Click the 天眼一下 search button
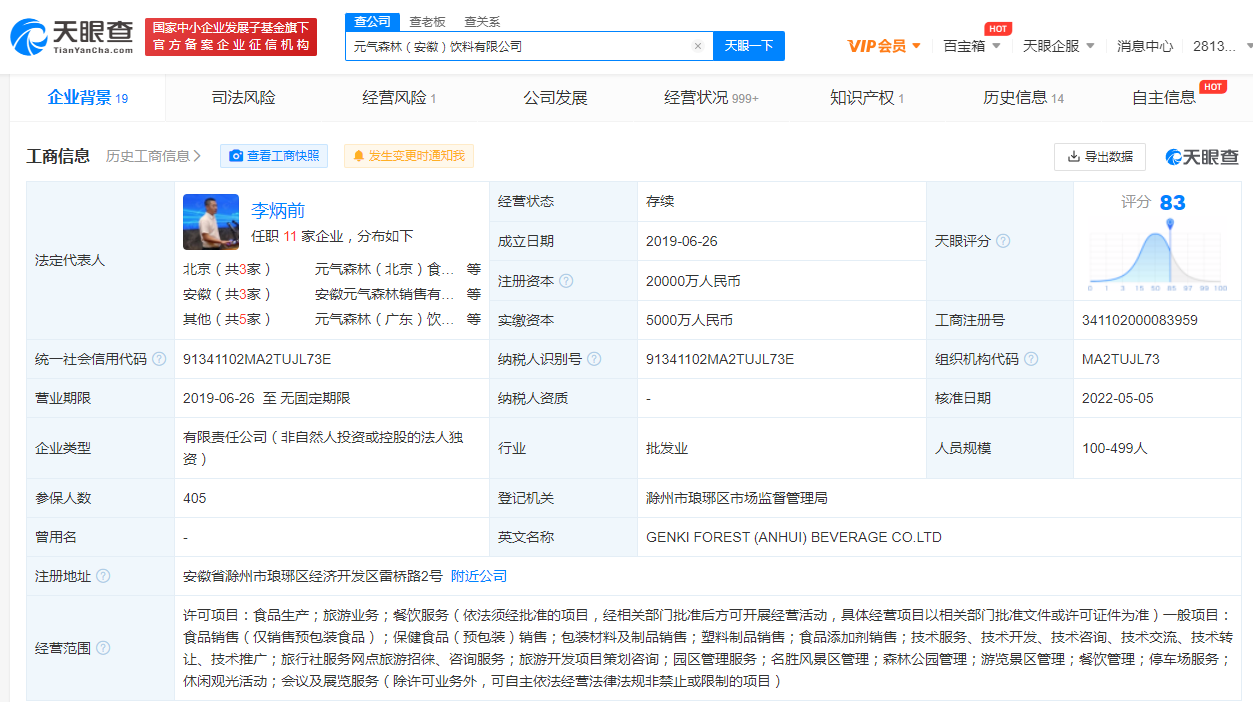The width and height of the screenshot is (1253, 702). 748,46
